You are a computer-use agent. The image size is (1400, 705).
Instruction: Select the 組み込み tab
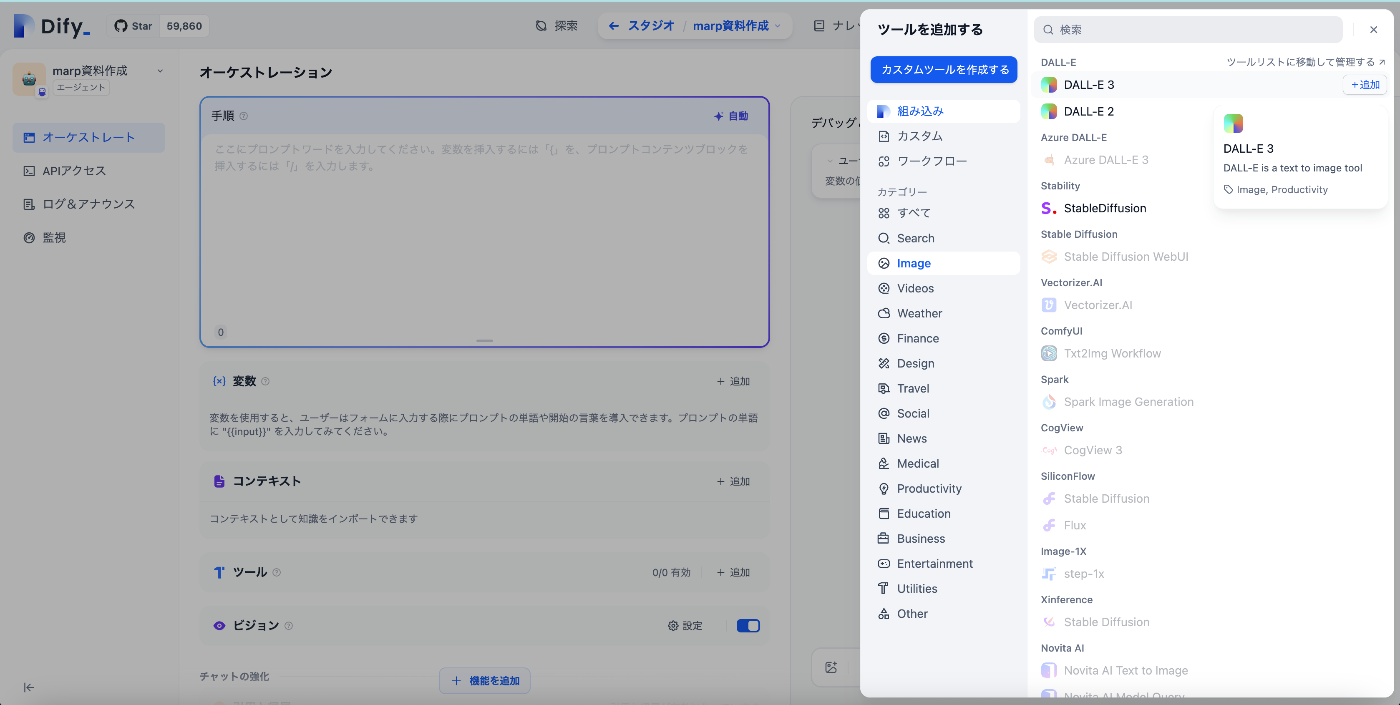pyautogui.click(x=943, y=111)
